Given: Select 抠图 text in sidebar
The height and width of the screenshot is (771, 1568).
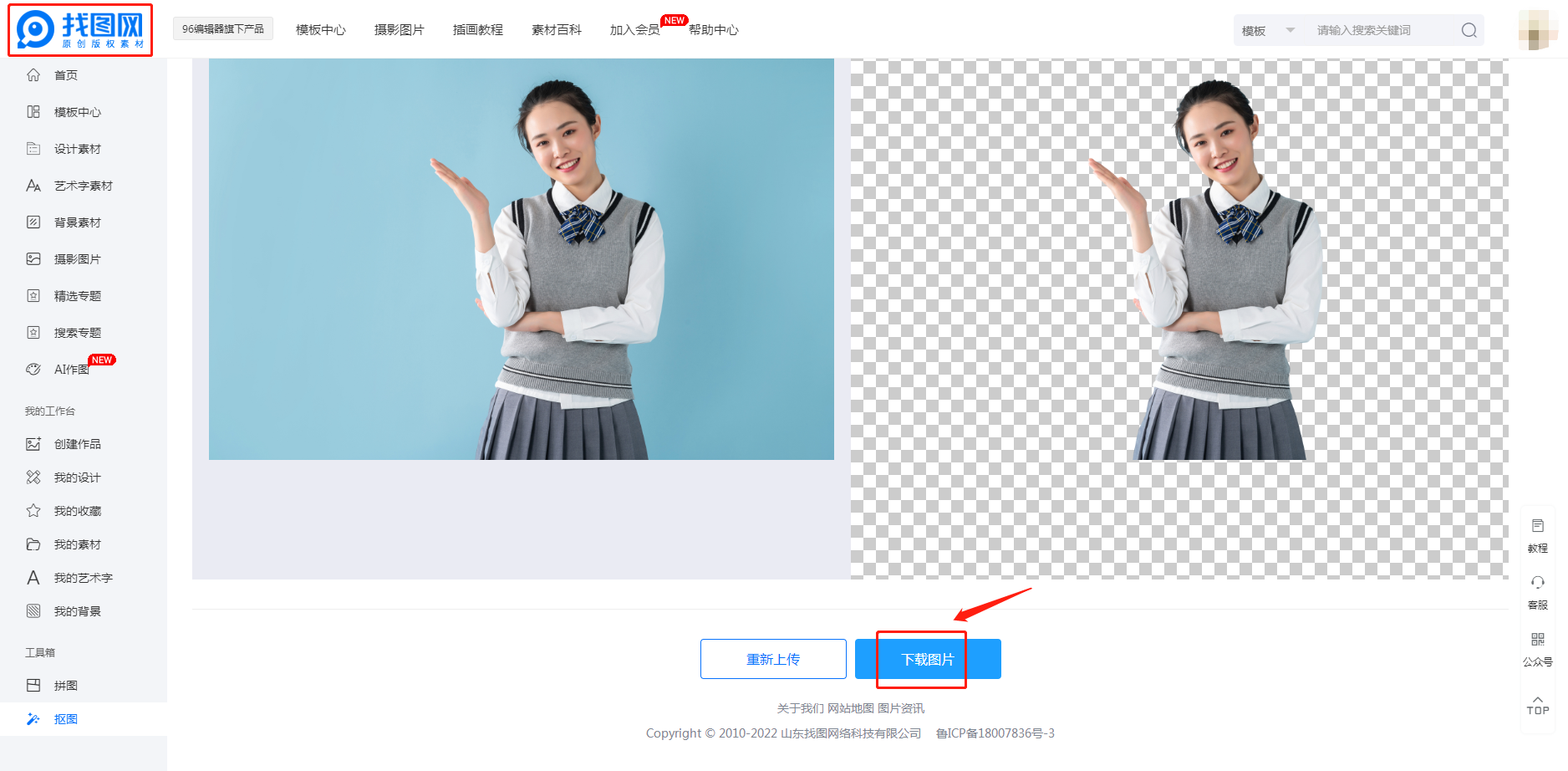Looking at the screenshot, I should (x=66, y=718).
